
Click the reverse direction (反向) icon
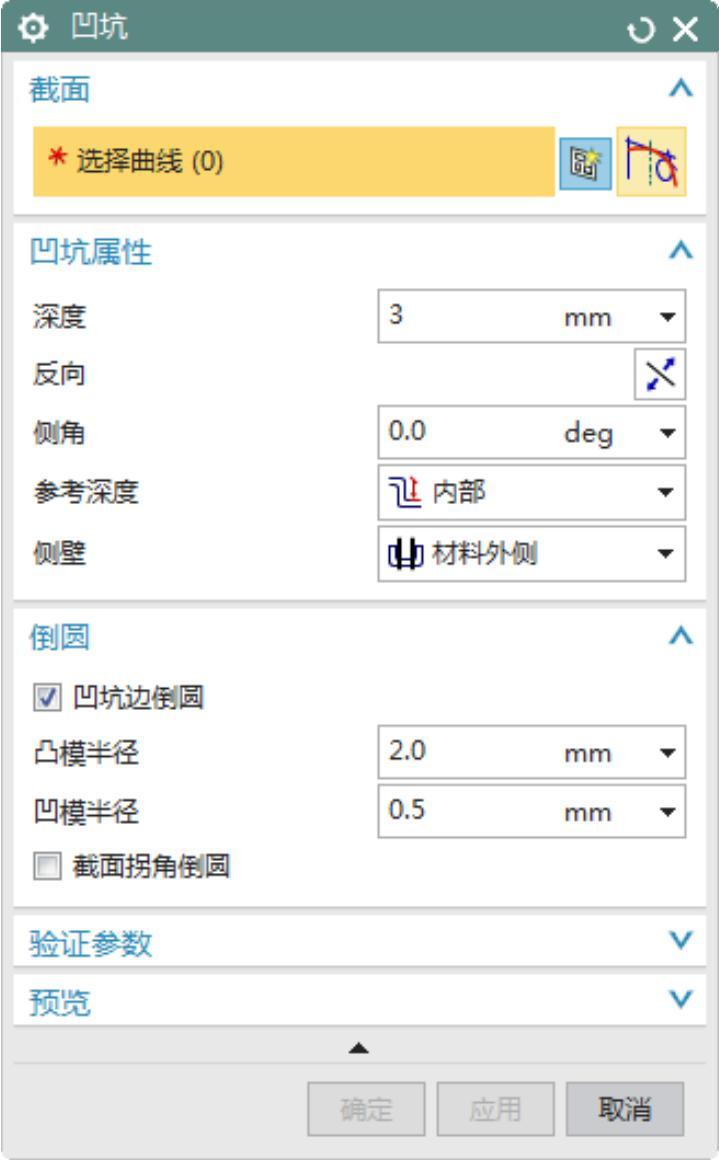click(659, 375)
